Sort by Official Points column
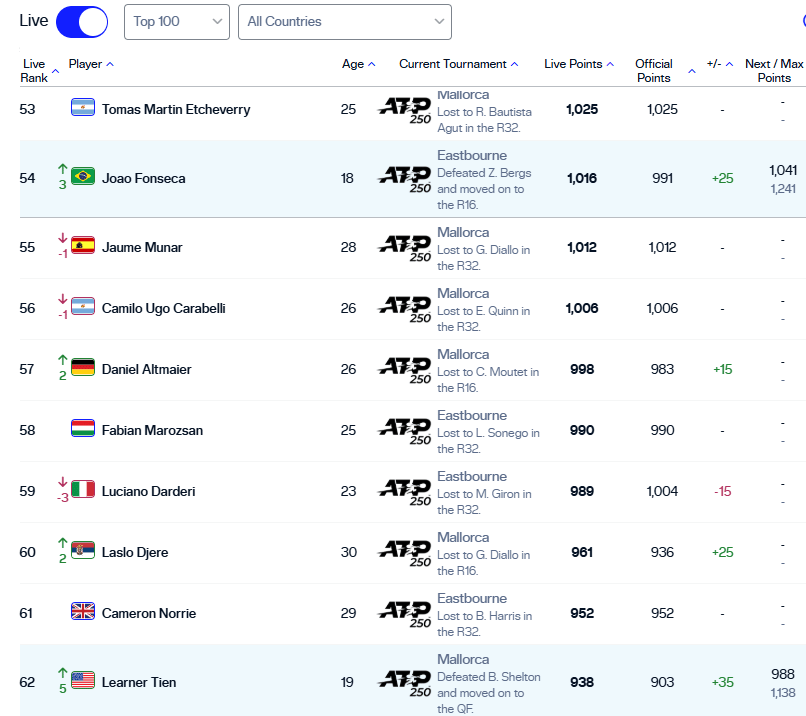Viewport: 806px width, 716px height. tap(656, 70)
